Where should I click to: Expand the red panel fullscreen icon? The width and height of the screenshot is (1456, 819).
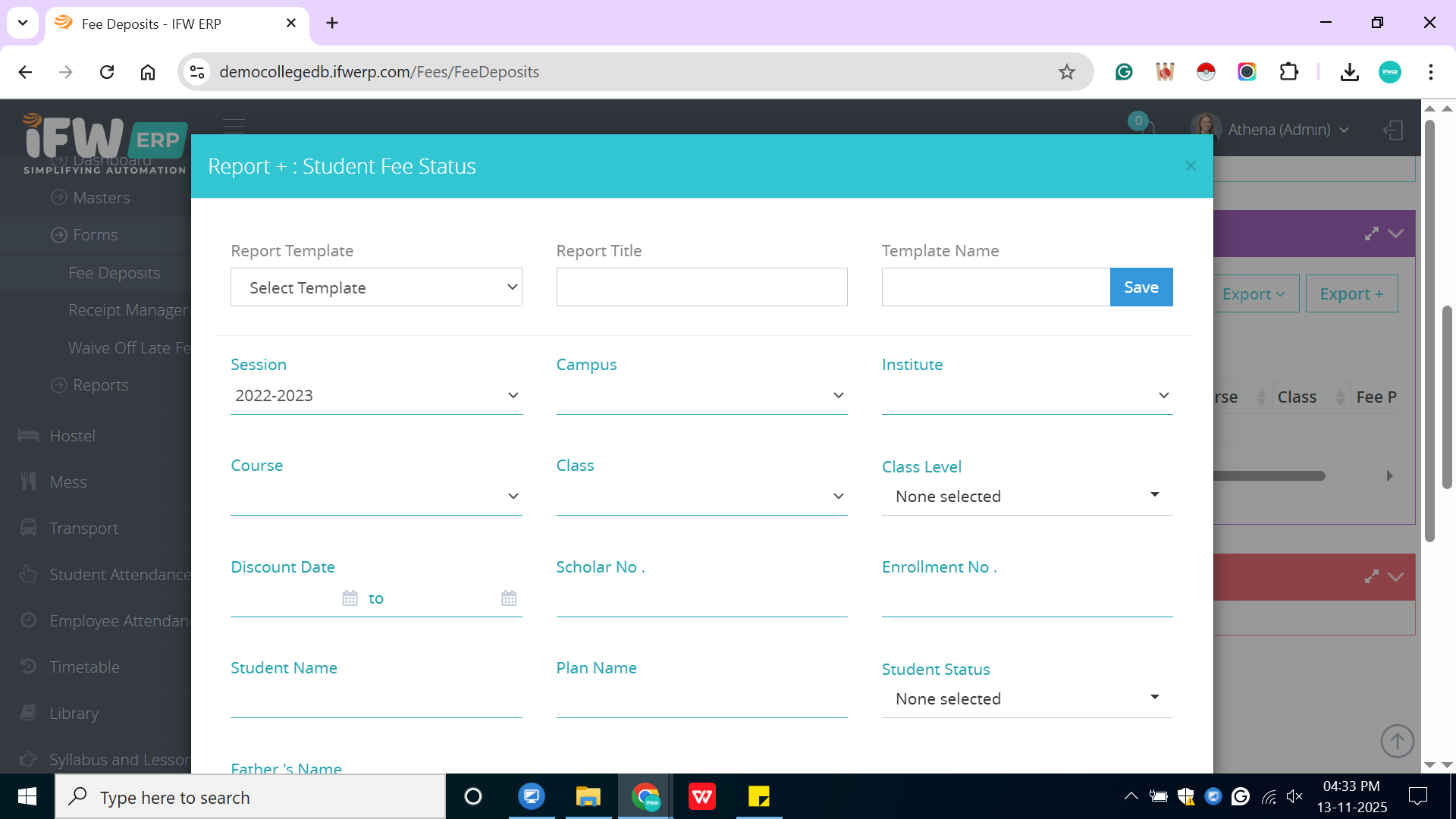click(1371, 577)
